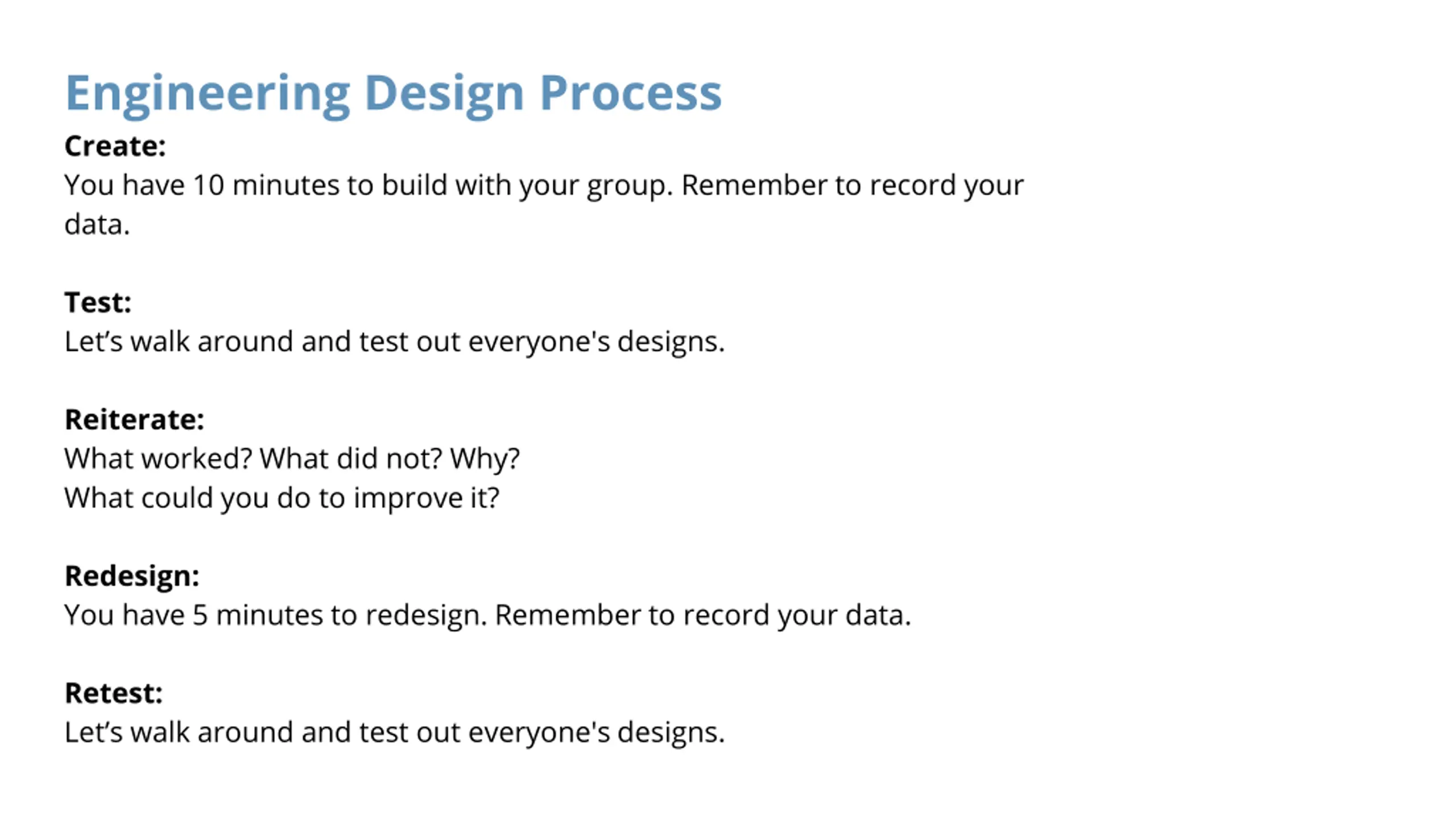
Task: Click the word Design in the title
Action: 444,96
